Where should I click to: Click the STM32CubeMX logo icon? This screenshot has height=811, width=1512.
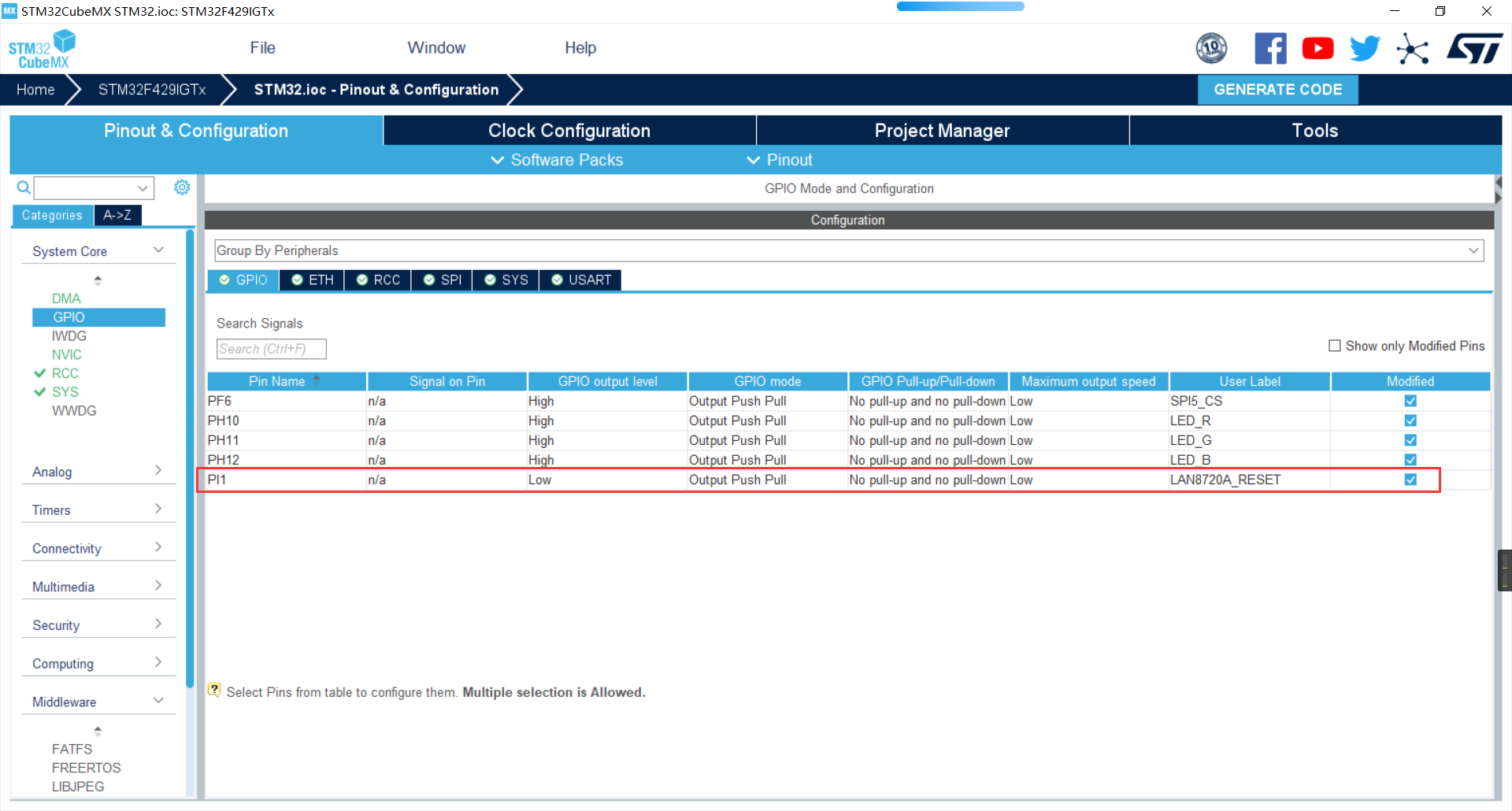coord(42,49)
